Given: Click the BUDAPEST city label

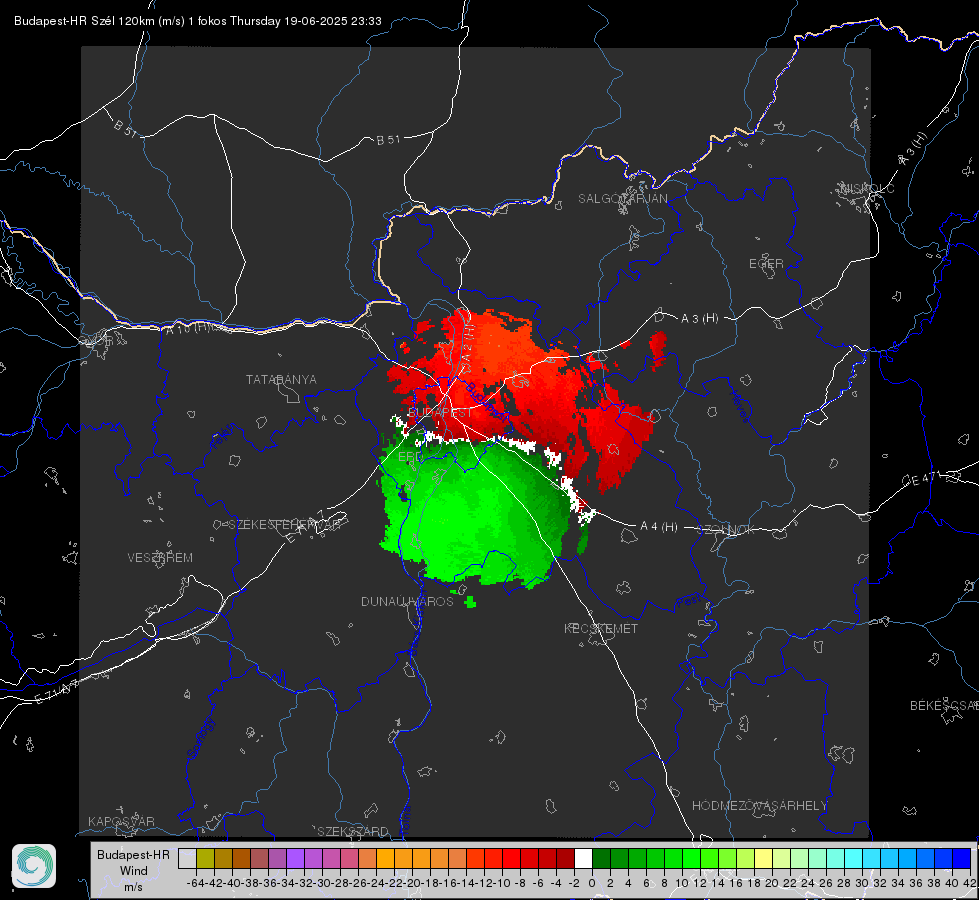Looking at the screenshot, I should point(440,413).
